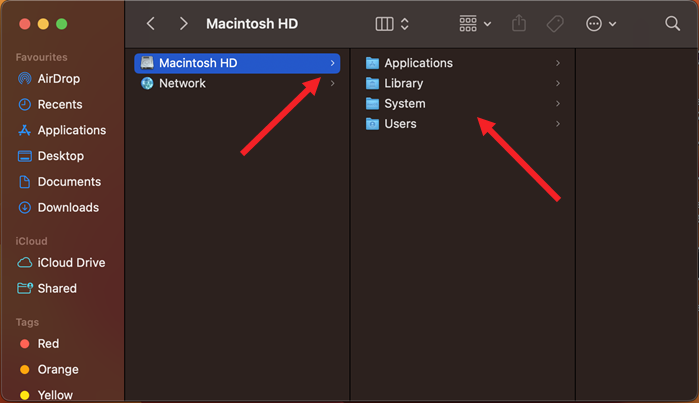Click the Tags section header

pyautogui.click(x=27, y=322)
